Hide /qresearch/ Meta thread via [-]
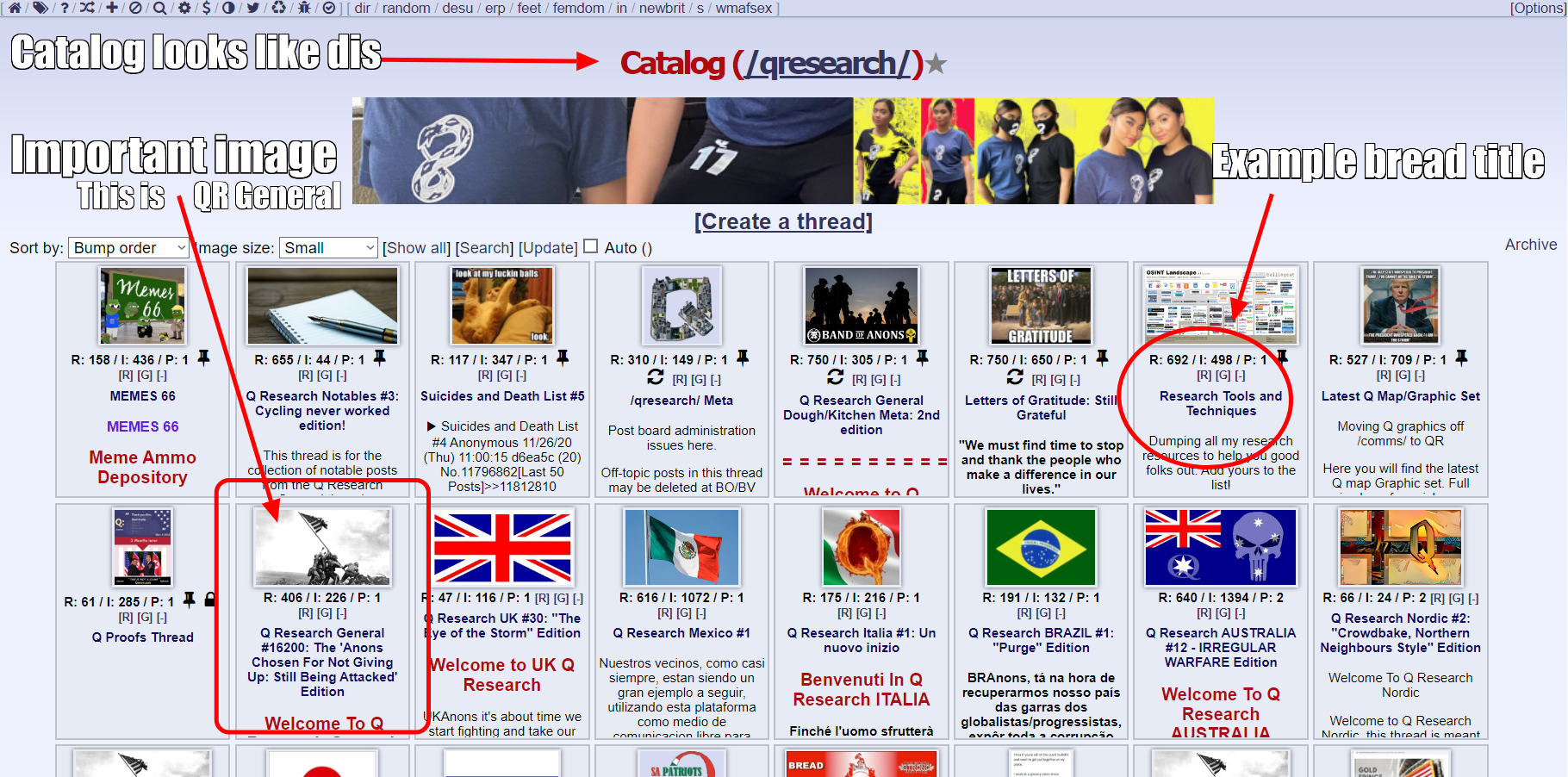 coord(716,380)
